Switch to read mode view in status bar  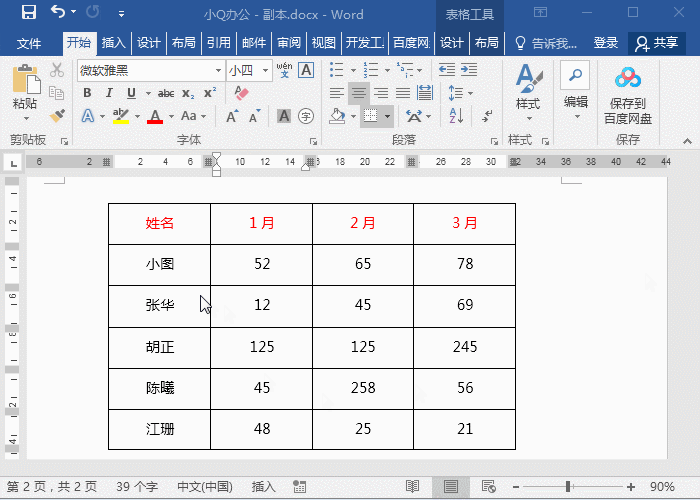coord(412,486)
